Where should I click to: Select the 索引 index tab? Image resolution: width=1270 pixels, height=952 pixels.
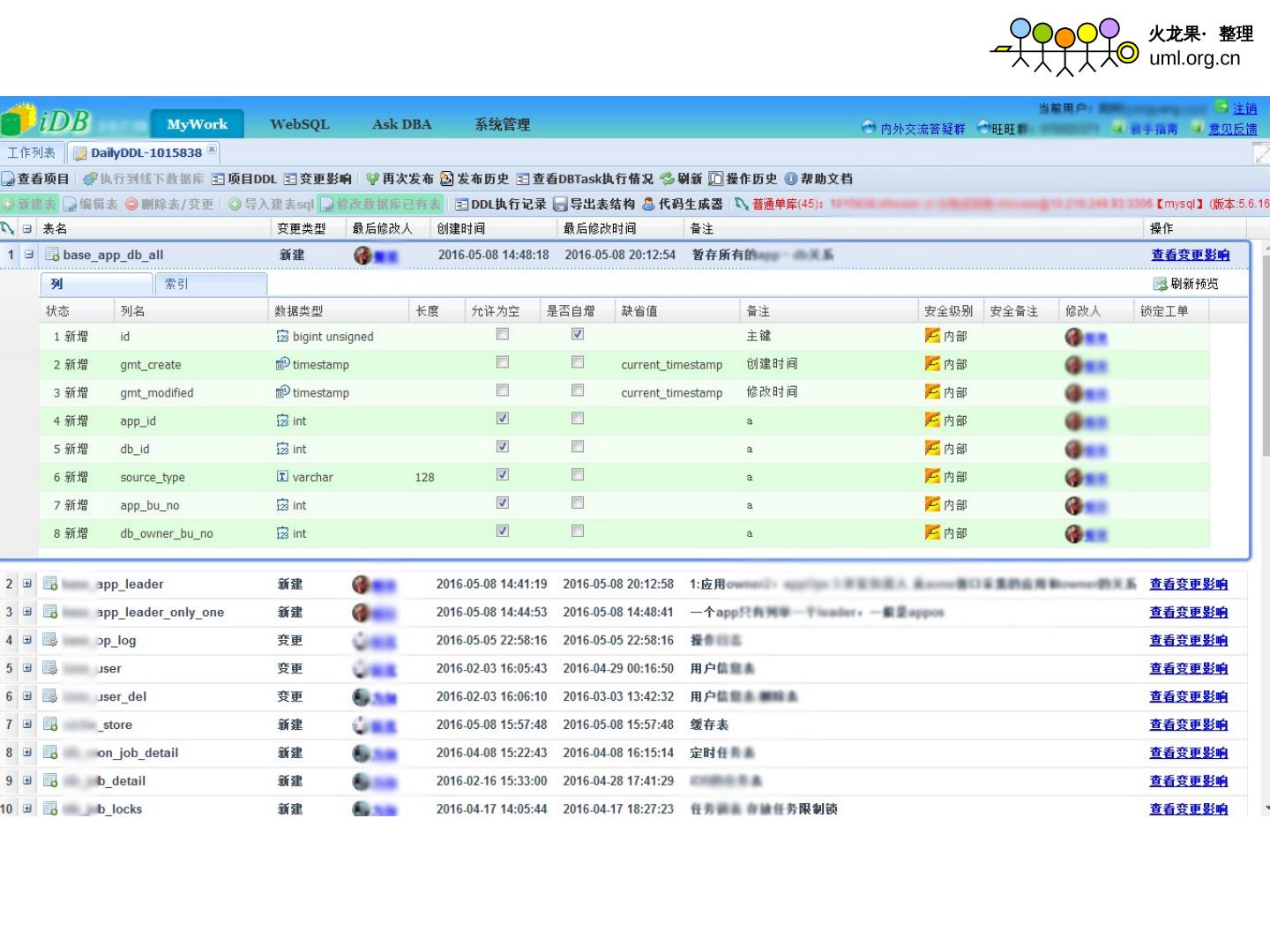tap(176, 284)
